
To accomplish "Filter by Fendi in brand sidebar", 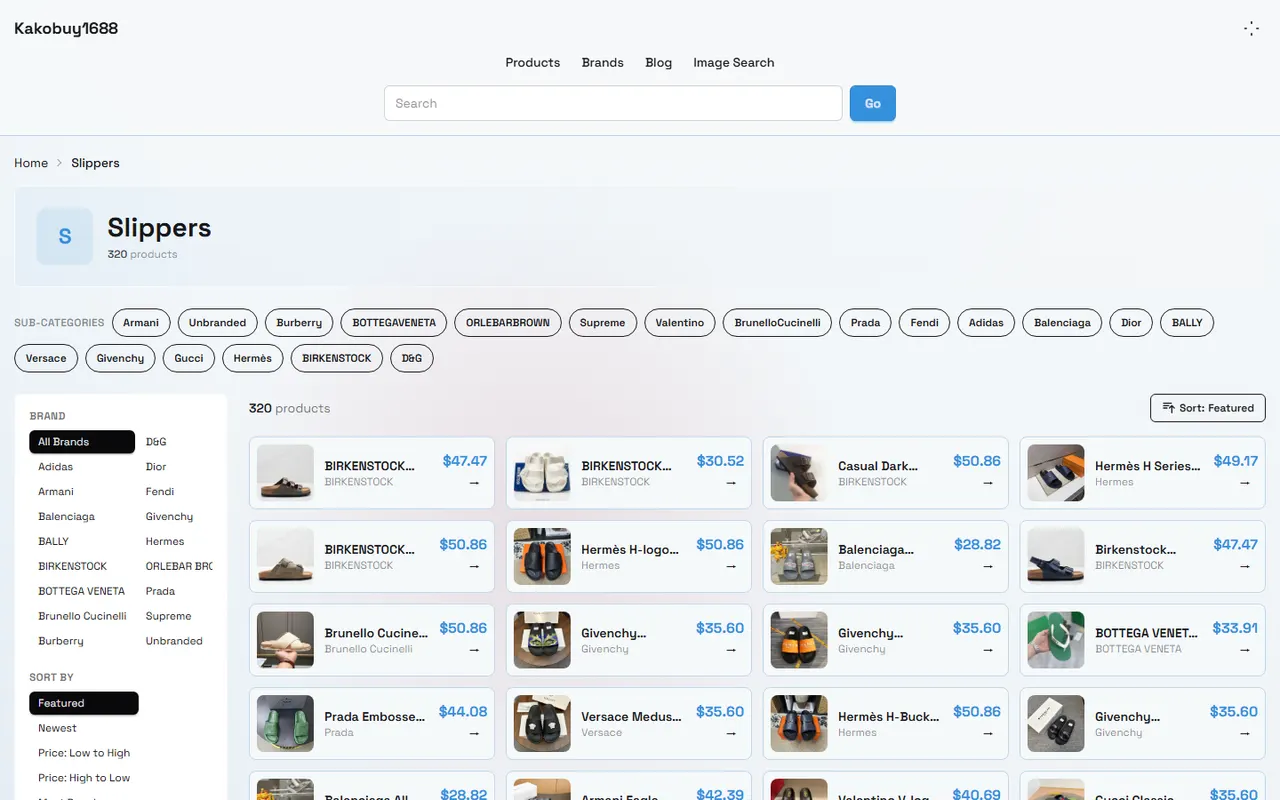I will [175, 492].
